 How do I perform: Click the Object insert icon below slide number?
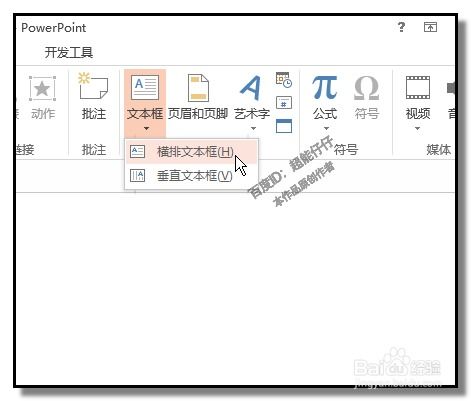click(284, 126)
